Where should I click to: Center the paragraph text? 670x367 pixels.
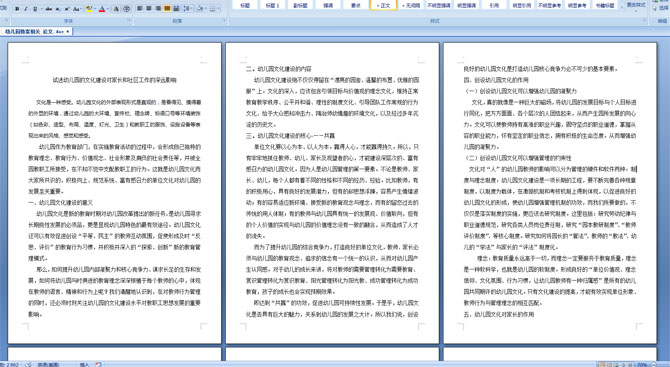(149, 9)
